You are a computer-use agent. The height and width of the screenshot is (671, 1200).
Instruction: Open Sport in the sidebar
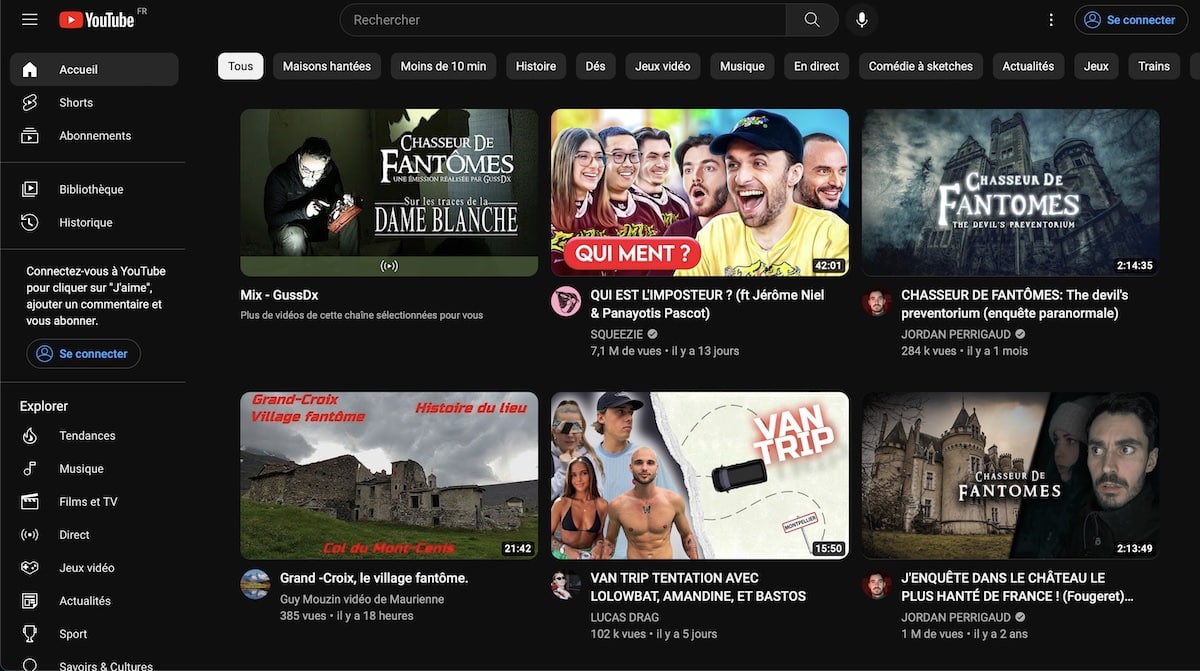[94, 633]
